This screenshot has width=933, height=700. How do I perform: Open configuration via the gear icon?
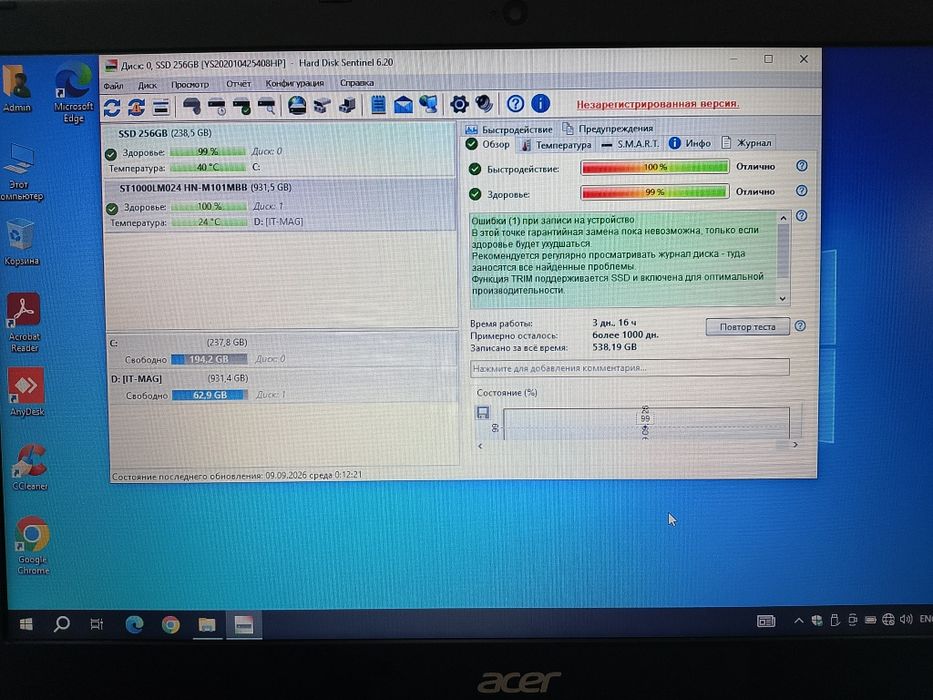(x=459, y=104)
